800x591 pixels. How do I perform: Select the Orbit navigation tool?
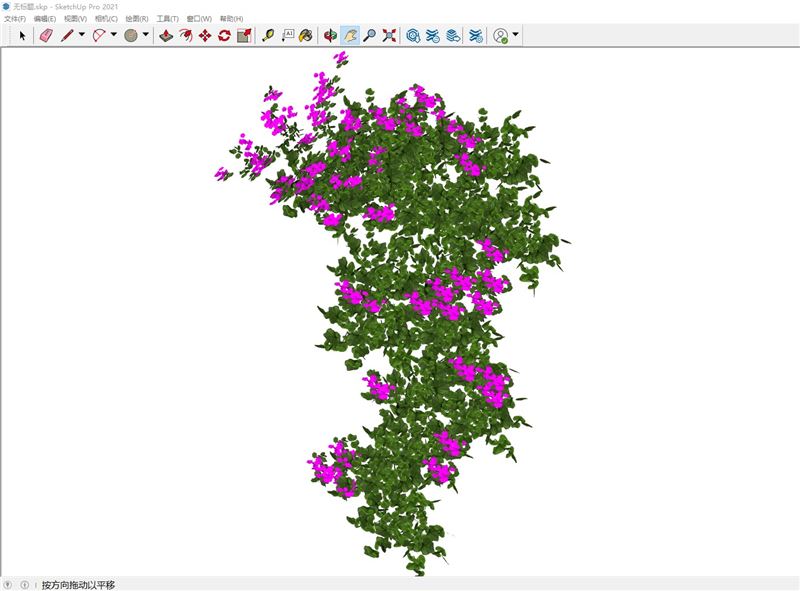tap(329, 36)
